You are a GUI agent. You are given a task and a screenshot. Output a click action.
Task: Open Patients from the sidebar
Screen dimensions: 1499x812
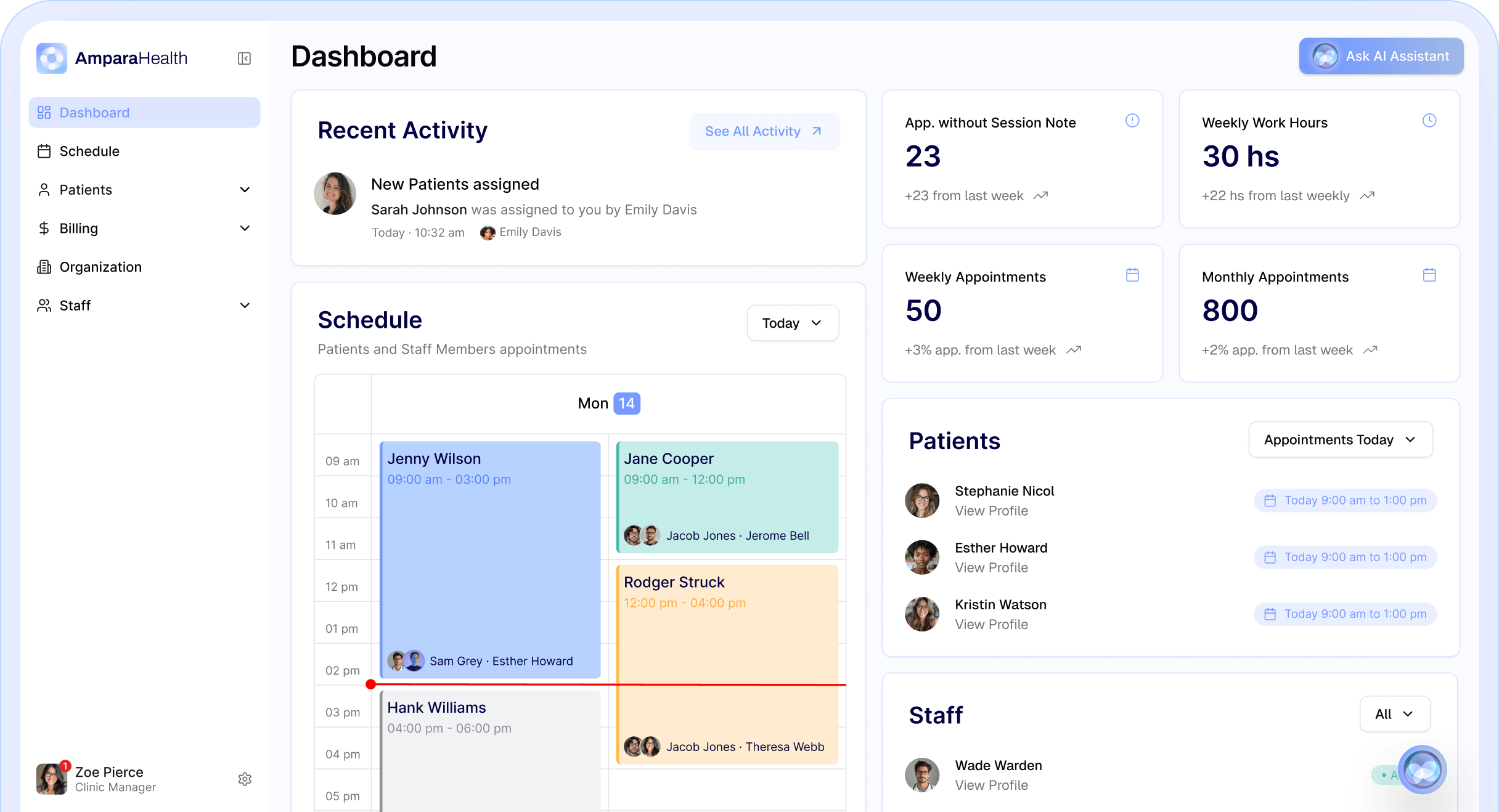pyautogui.click(x=144, y=190)
